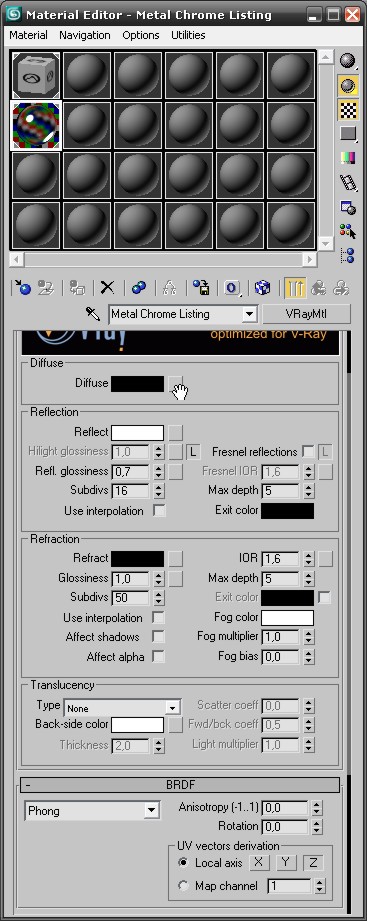Open the black Diffuse color swatch
The image size is (367, 921).
137,384
